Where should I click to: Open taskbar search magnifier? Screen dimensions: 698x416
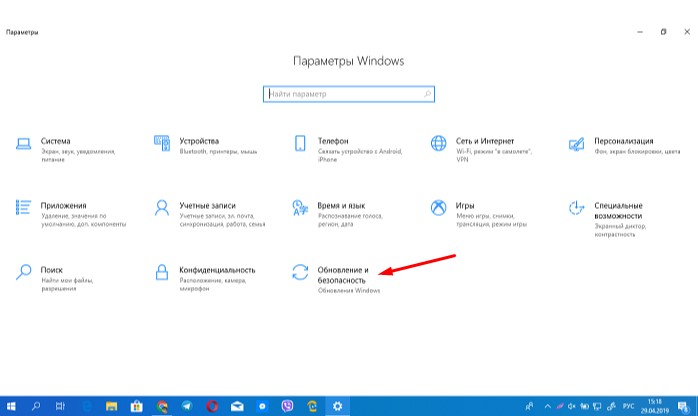tap(36, 406)
